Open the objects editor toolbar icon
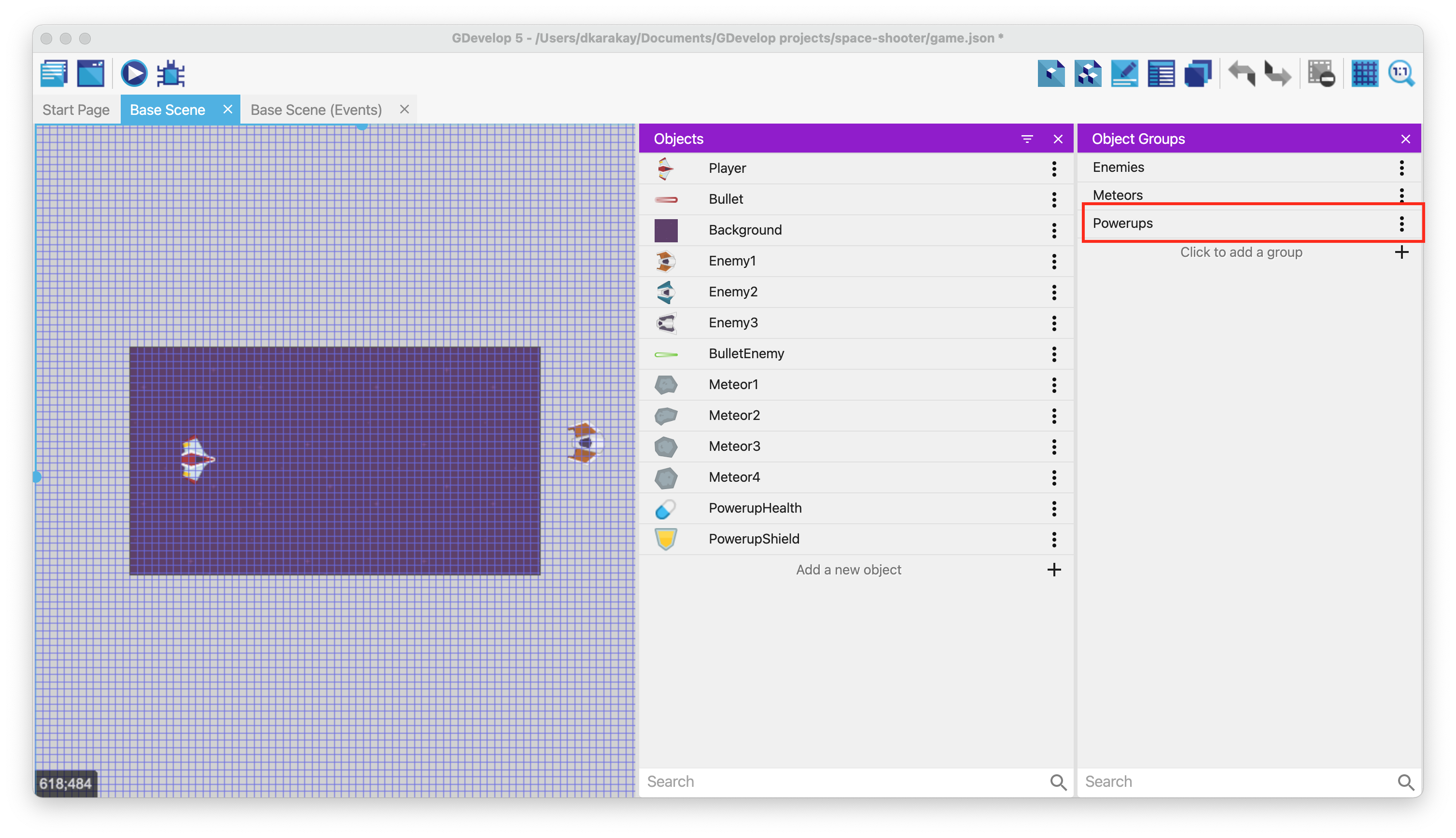This screenshot has width=1456, height=838. [1051, 74]
